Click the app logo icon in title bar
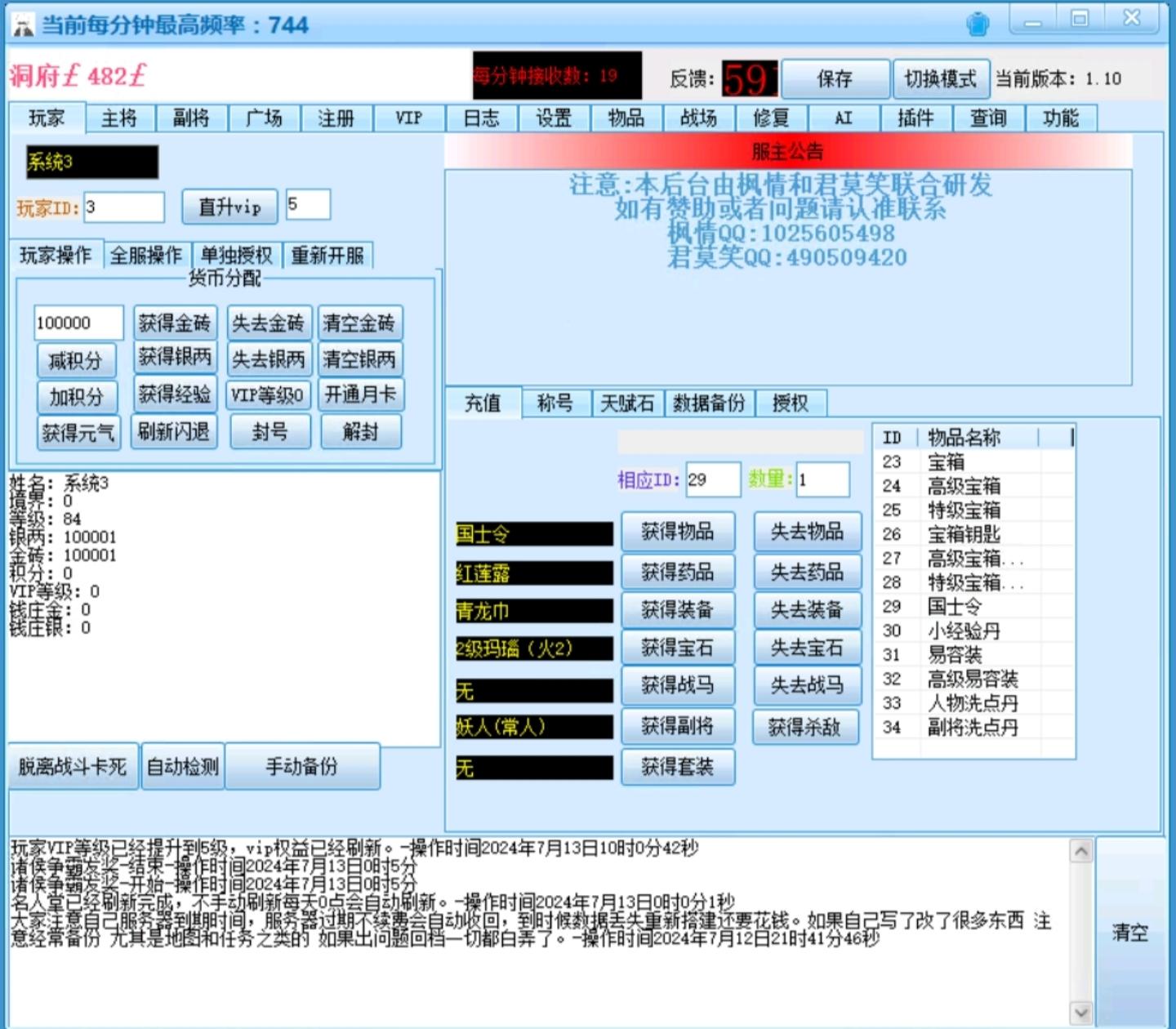 pos(23,24)
